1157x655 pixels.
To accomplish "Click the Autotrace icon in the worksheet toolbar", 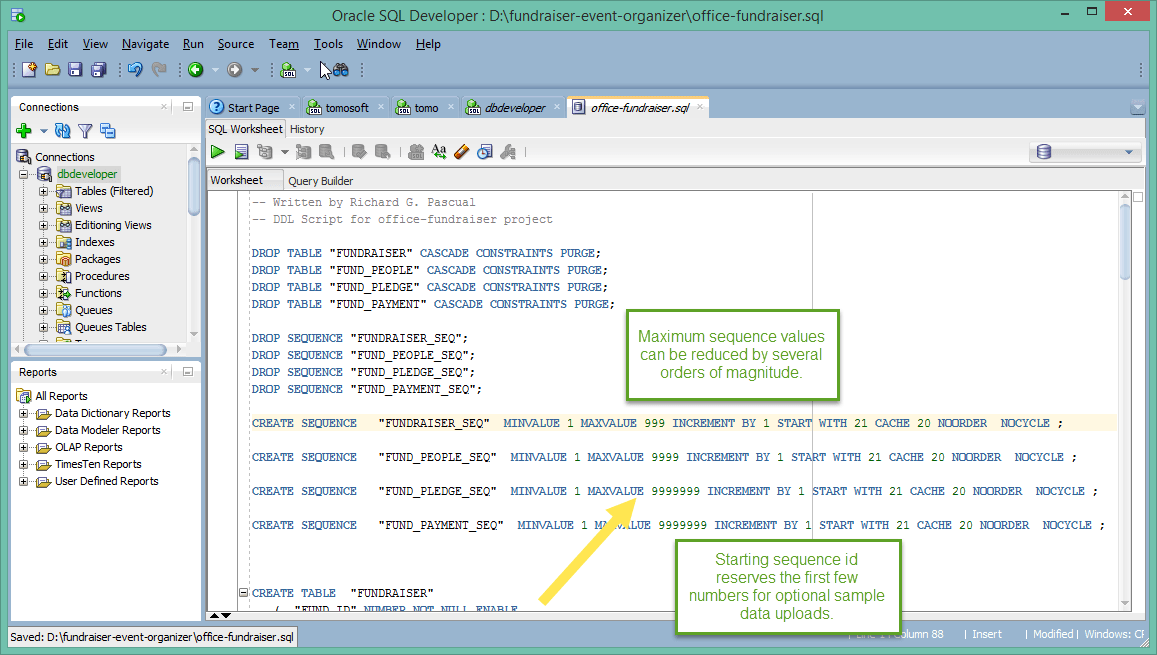I will point(303,152).
